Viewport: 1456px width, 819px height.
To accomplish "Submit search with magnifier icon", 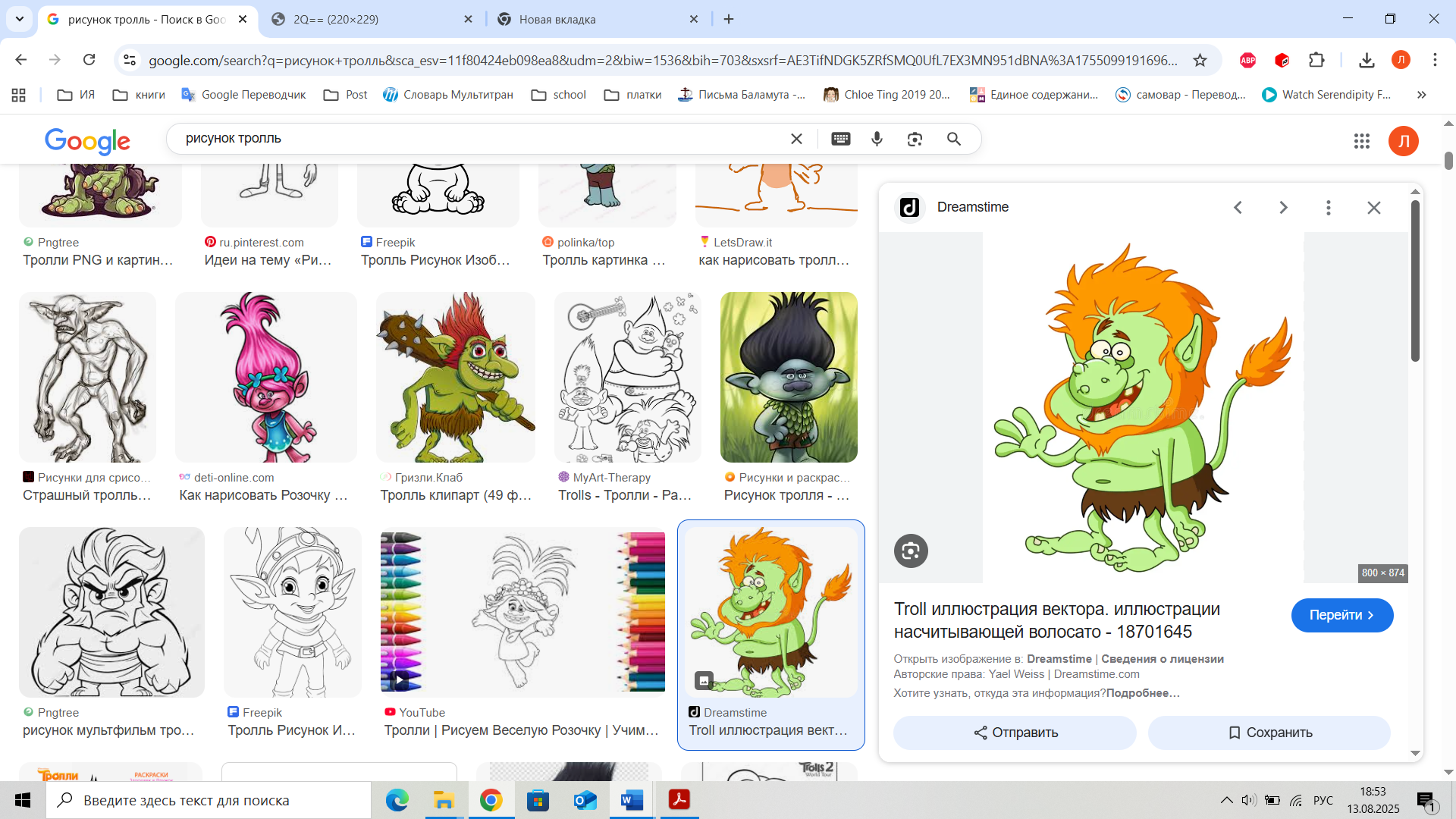I will pos(954,139).
